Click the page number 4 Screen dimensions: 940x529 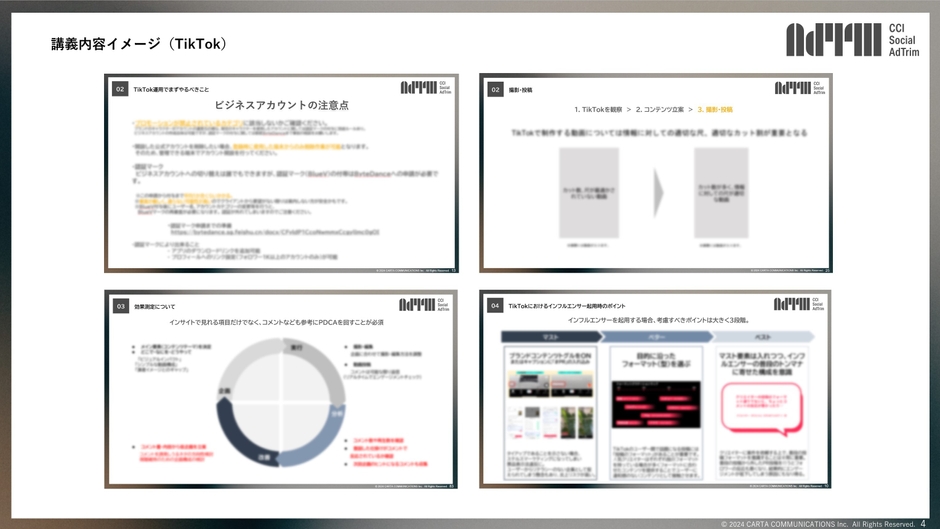click(923, 524)
